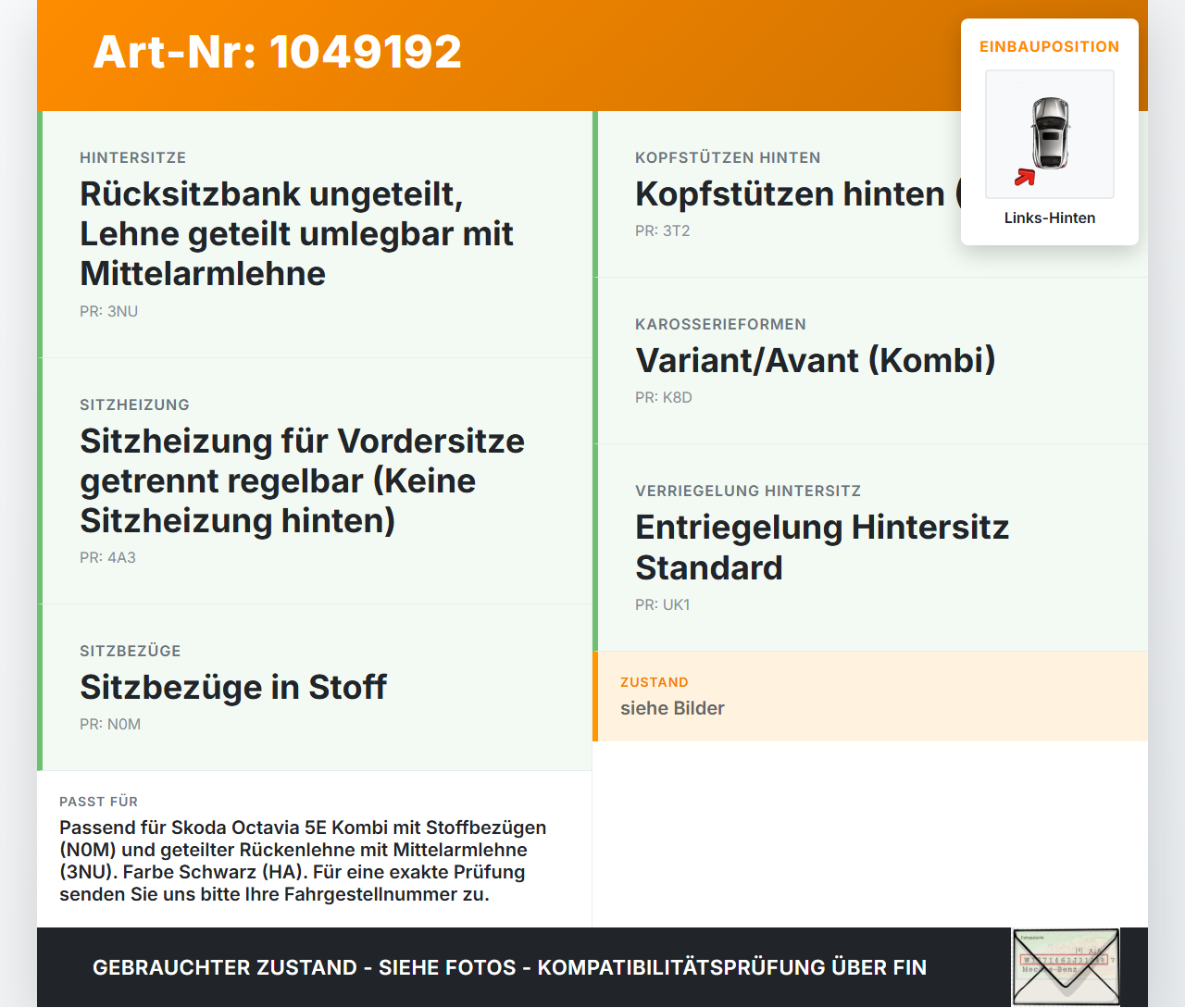Select the Skoda Octavia 5E compatibility paragraph
The width and height of the screenshot is (1185, 1008).
click(x=303, y=861)
